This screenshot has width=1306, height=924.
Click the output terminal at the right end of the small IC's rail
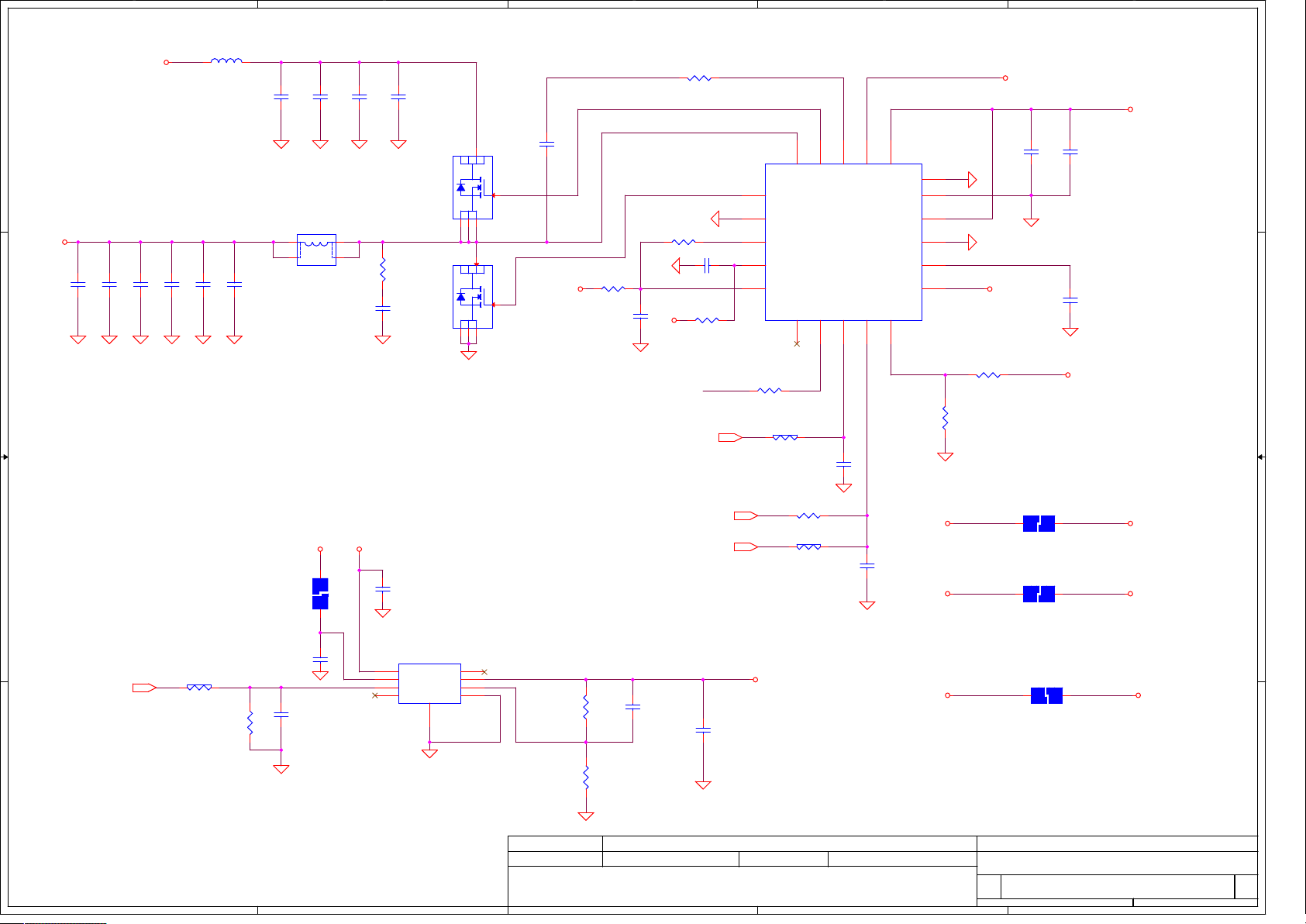[755, 680]
